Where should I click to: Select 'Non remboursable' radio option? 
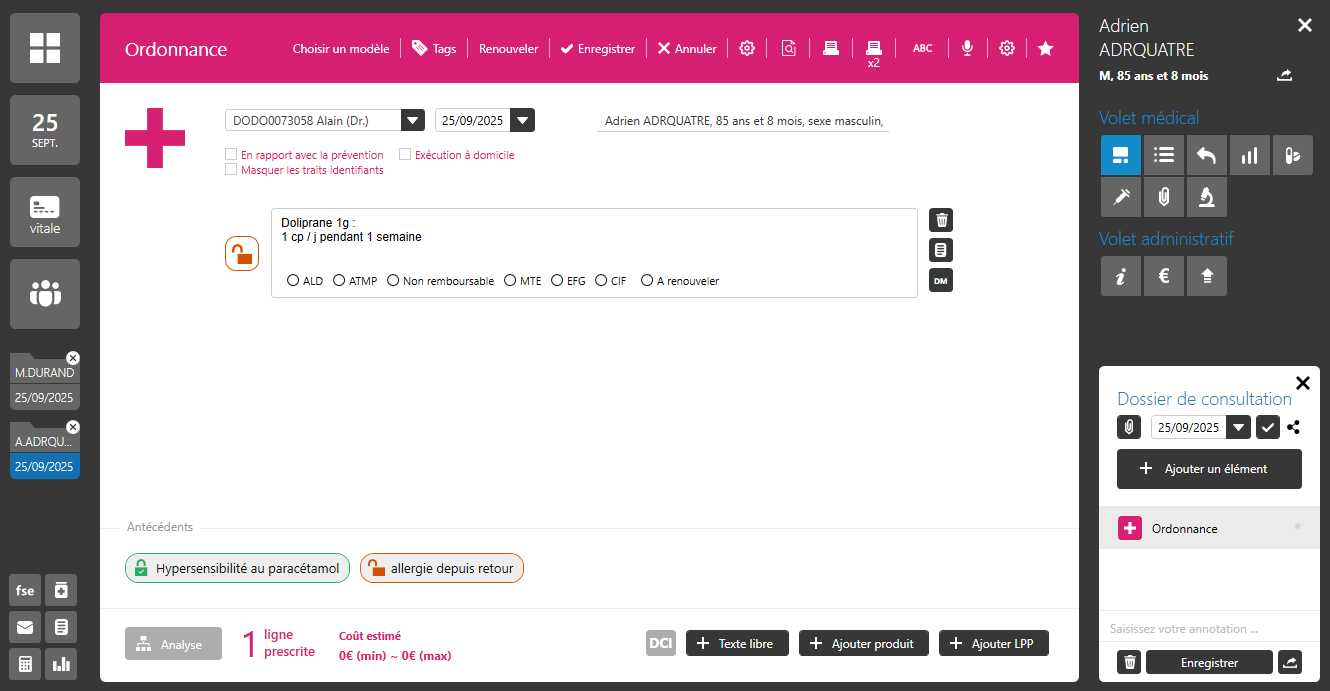(393, 281)
